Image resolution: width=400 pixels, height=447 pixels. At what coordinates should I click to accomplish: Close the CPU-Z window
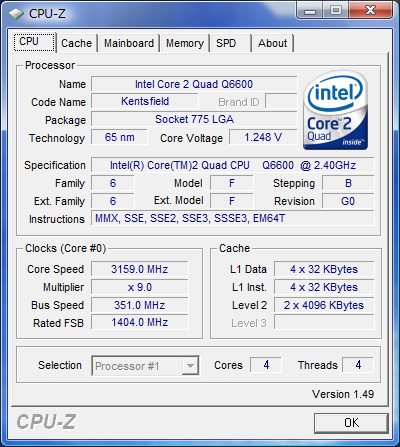[370, 11]
